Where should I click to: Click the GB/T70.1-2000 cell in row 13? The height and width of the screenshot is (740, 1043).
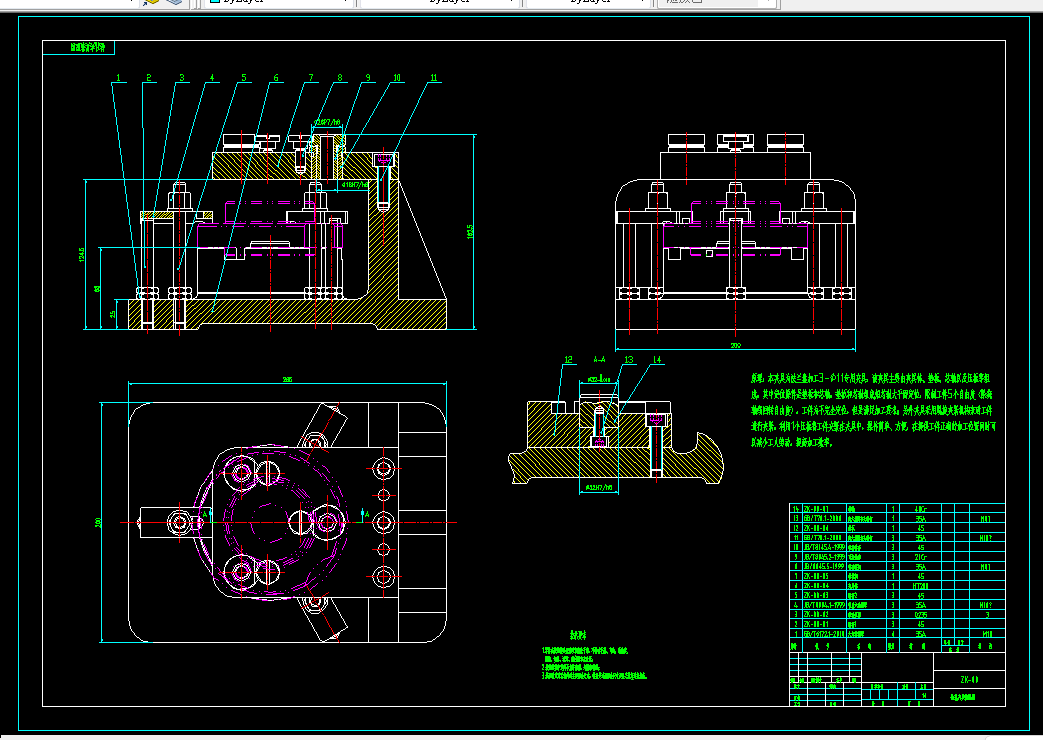tap(823, 518)
